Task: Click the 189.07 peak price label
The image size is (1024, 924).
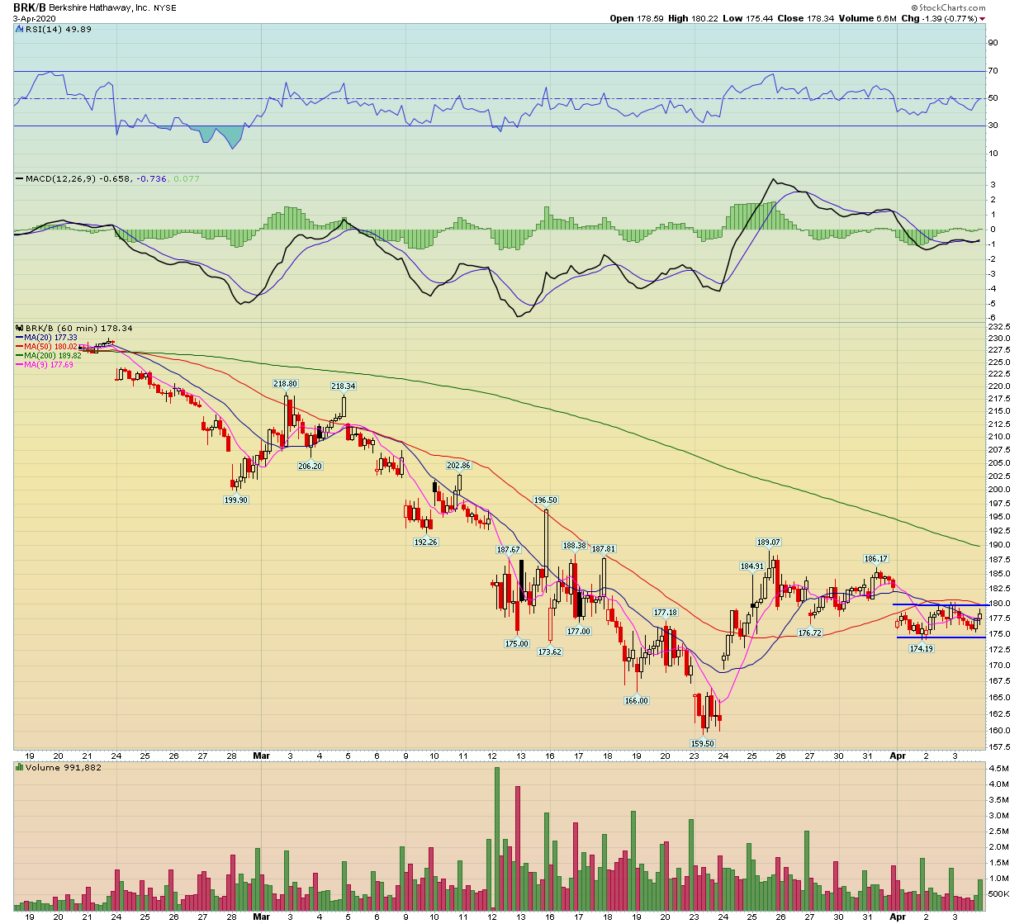Action: point(769,542)
